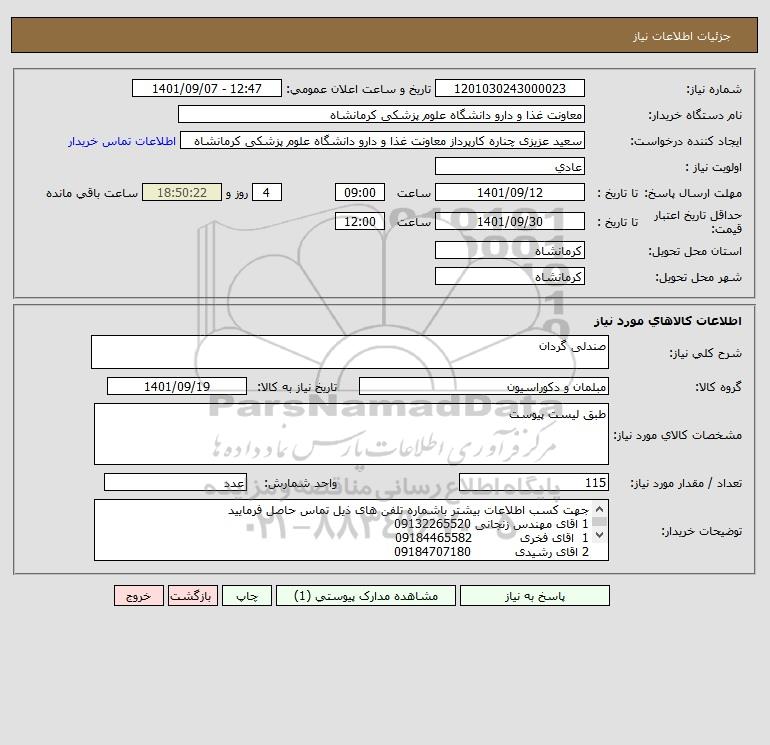The width and height of the screenshot is (770, 745).
Task: Click the general description box 'صندلی گردان'
Action: click(350, 352)
